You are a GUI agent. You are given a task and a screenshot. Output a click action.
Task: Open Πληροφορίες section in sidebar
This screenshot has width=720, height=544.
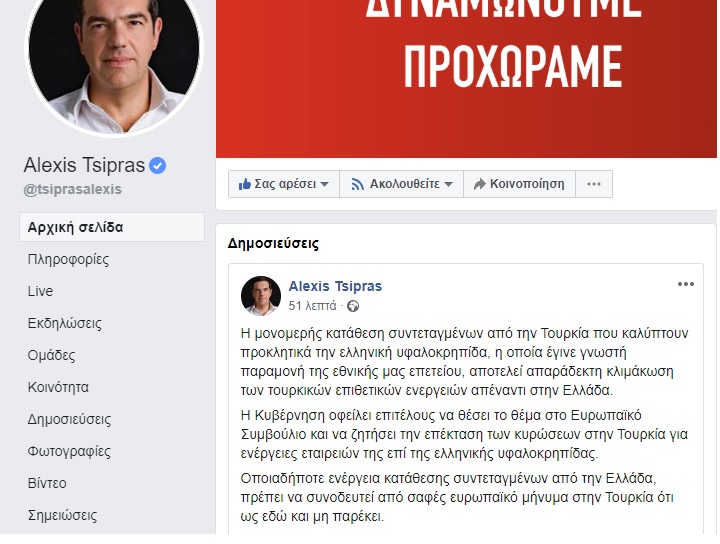click(68, 259)
